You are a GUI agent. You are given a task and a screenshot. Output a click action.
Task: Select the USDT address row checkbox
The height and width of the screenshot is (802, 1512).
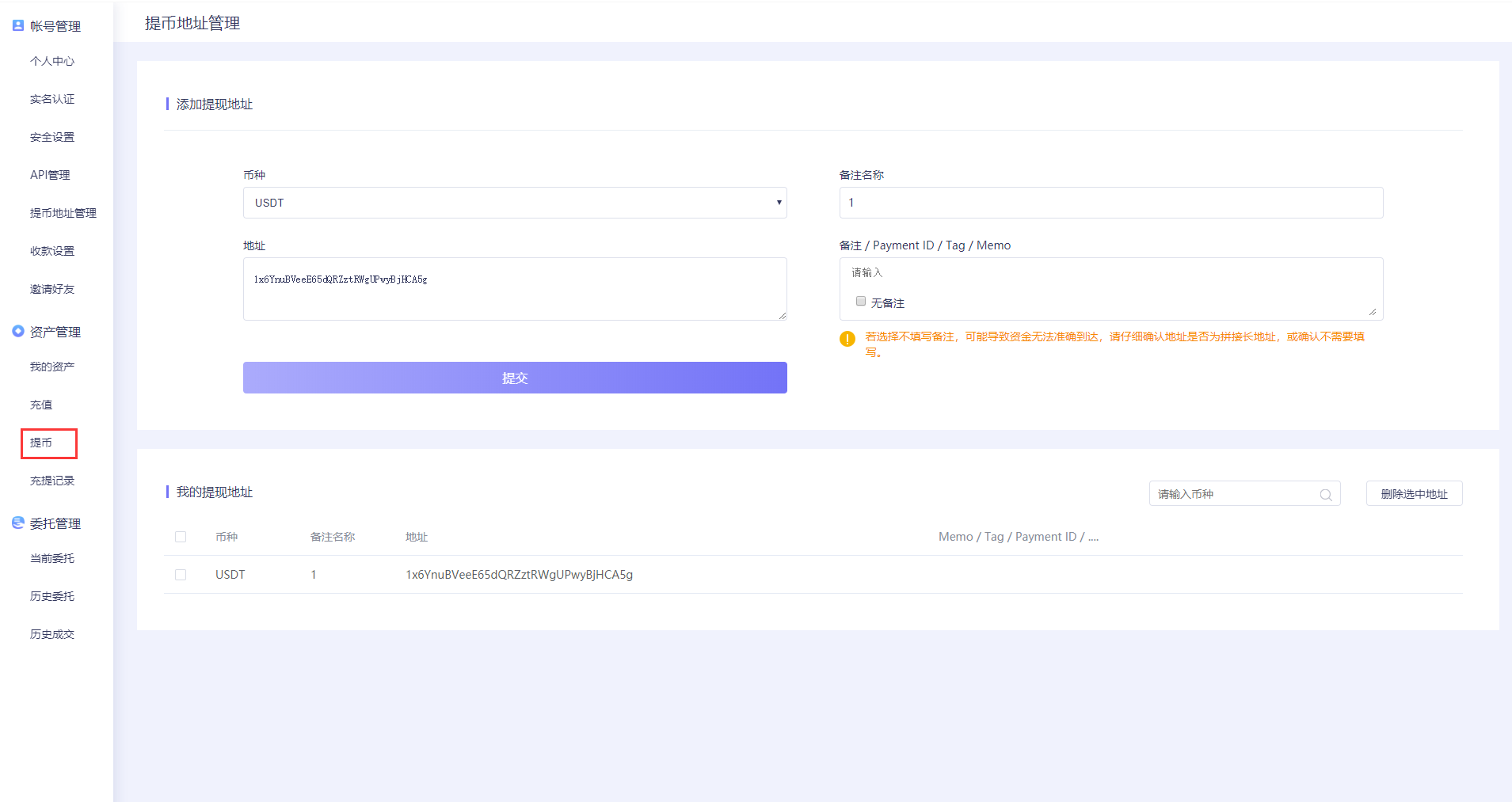click(181, 575)
